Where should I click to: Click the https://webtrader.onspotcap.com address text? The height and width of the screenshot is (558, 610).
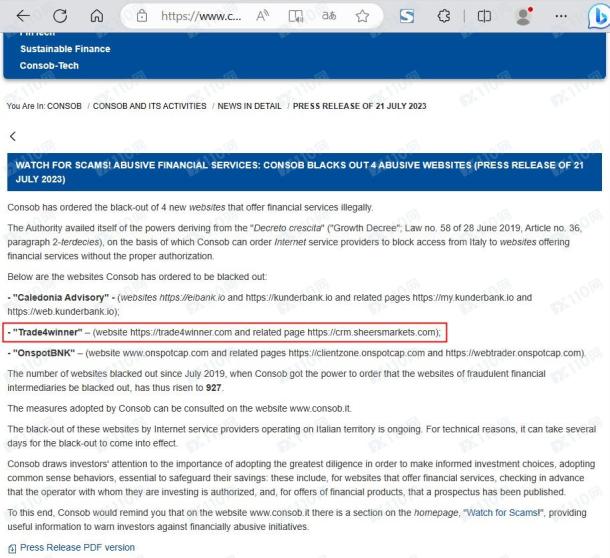(x=514, y=353)
